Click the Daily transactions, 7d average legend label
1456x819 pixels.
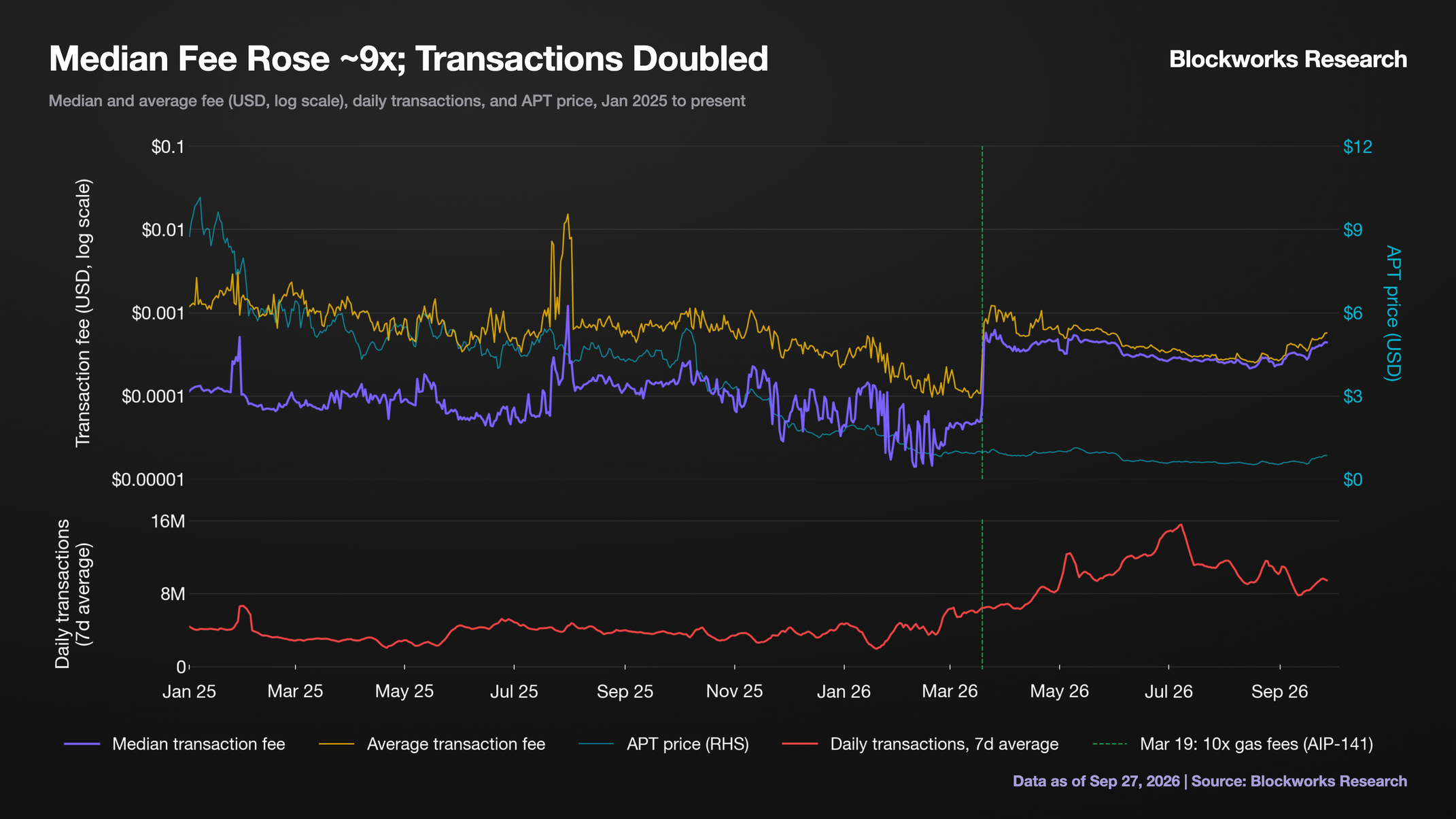click(x=944, y=744)
